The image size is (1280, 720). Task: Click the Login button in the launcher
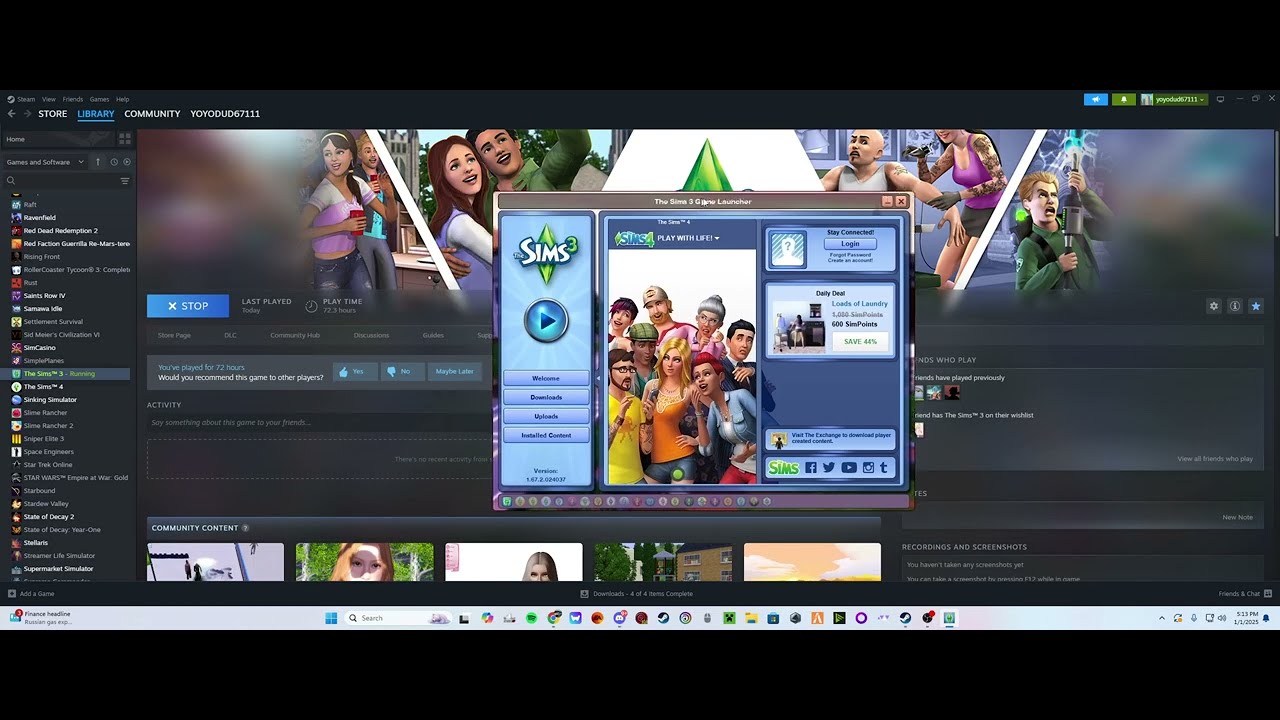click(x=850, y=244)
